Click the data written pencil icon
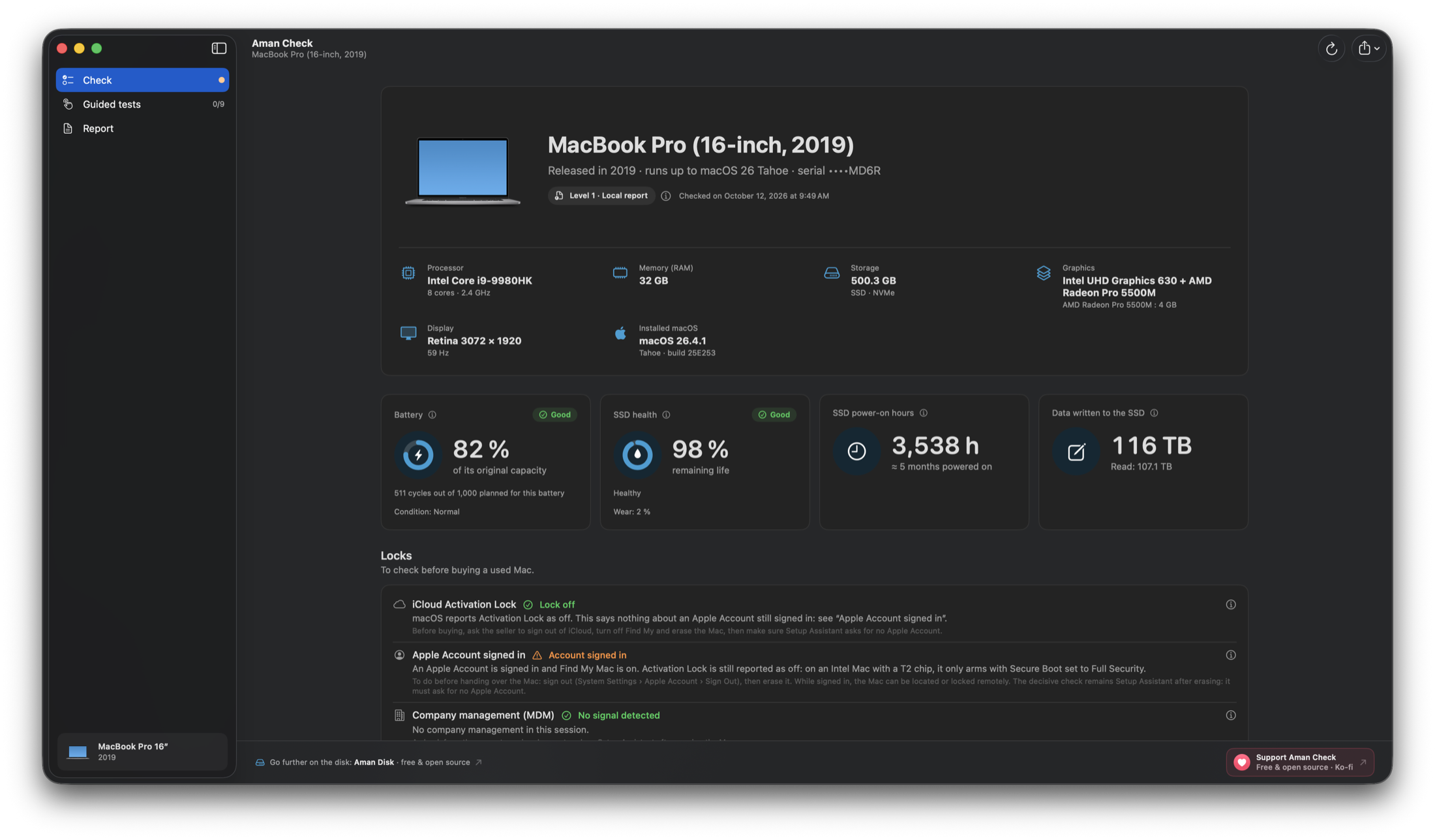Viewport: 1435px width, 840px height. (1076, 451)
